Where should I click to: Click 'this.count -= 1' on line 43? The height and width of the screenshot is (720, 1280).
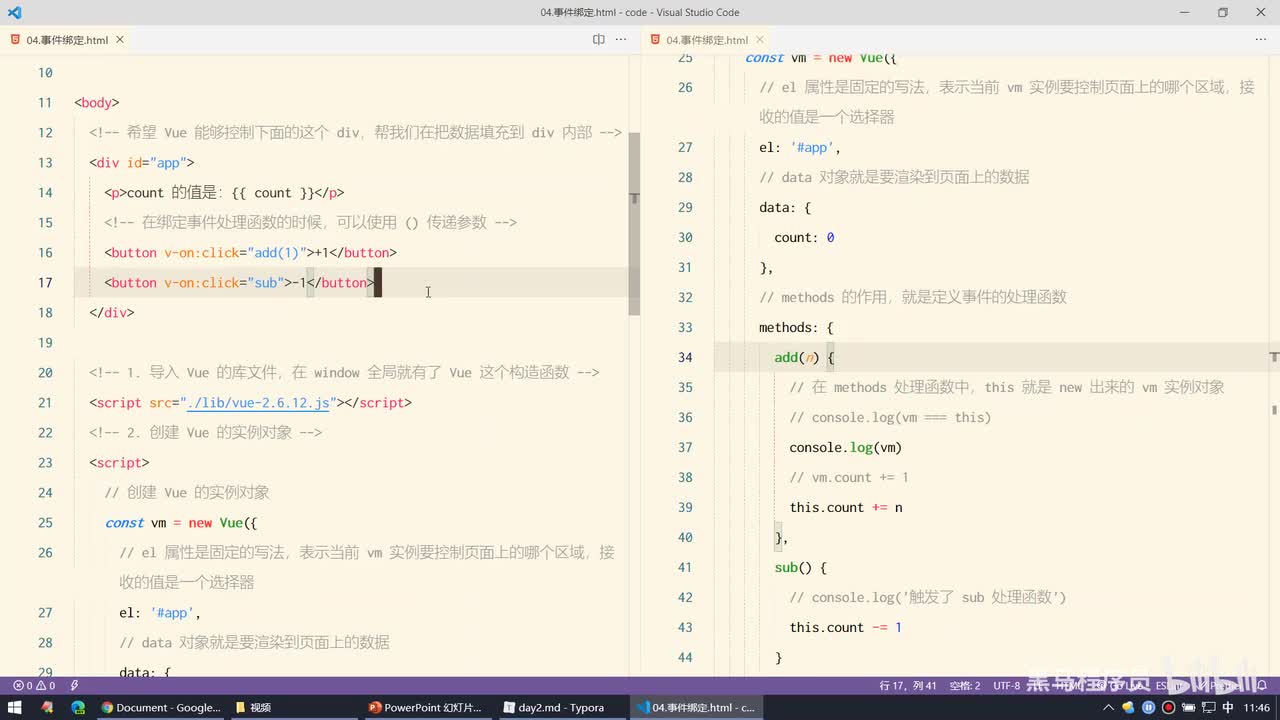click(x=846, y=627)
